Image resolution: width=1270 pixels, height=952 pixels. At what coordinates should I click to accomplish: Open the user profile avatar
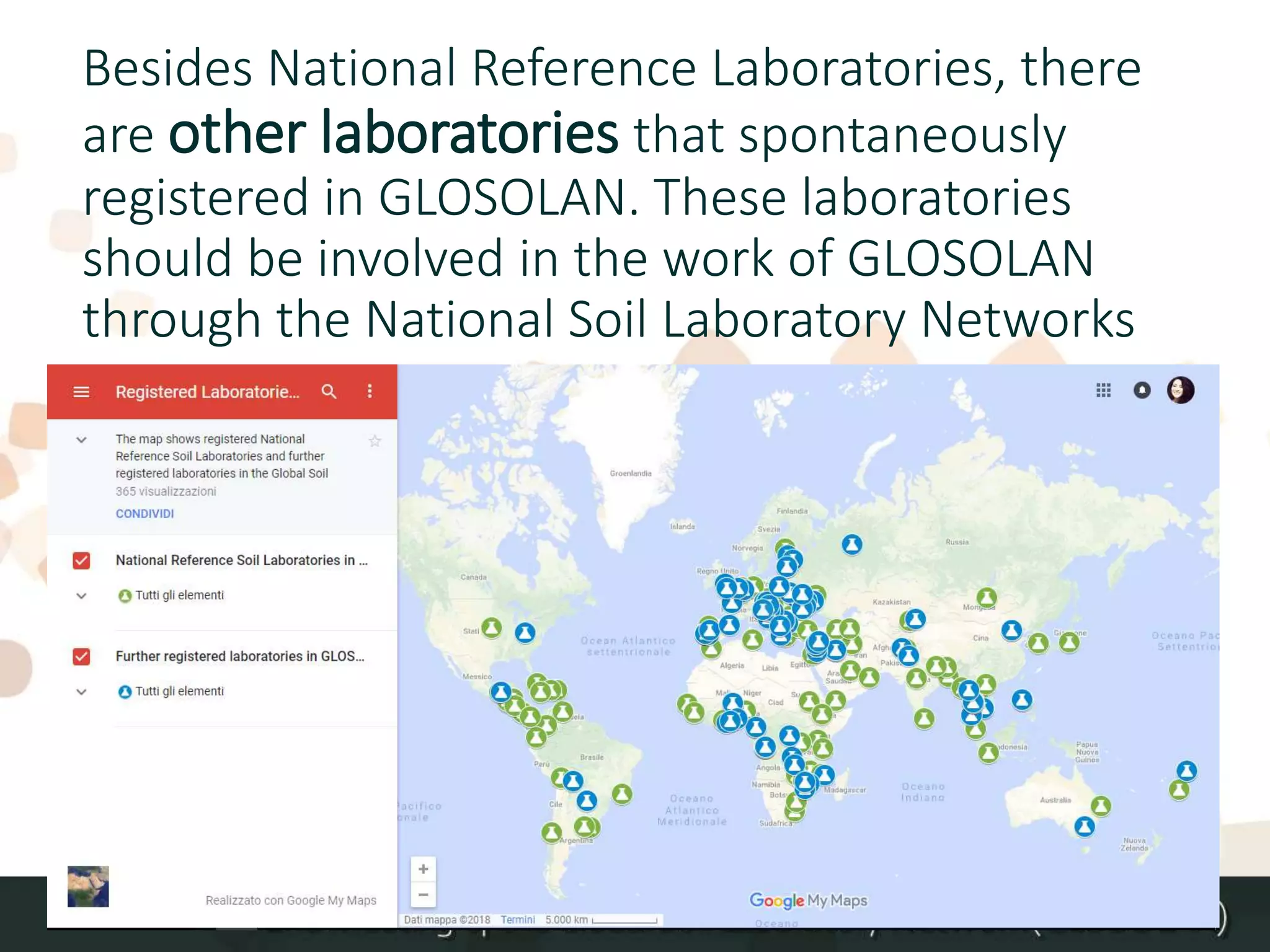point(1181,390)
